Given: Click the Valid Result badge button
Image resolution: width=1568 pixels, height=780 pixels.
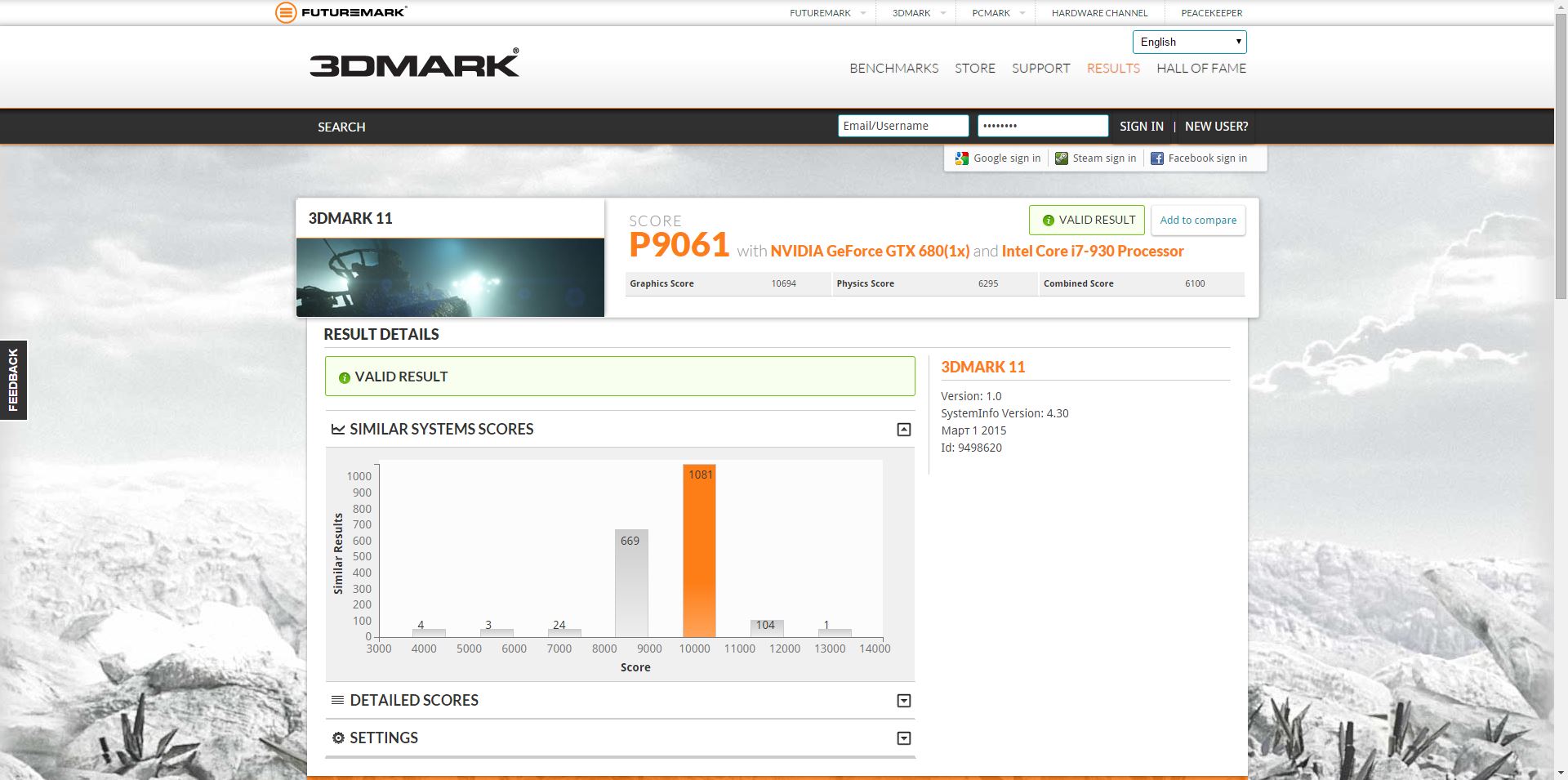Looking at the screenshot, I should pos(1087,221).
